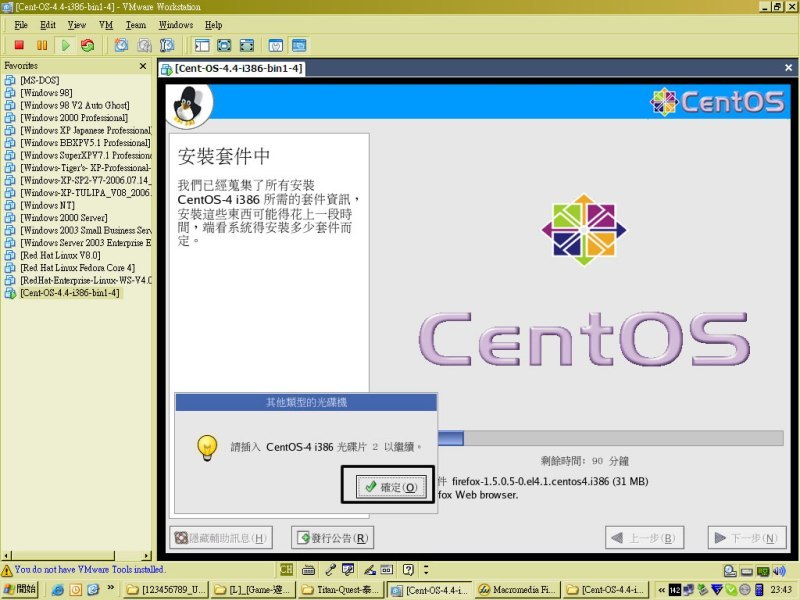This screenshot has width=800, height=600.
Task: Select [Red Hat Linux V8.0] favorite
Action: point(60,255)
